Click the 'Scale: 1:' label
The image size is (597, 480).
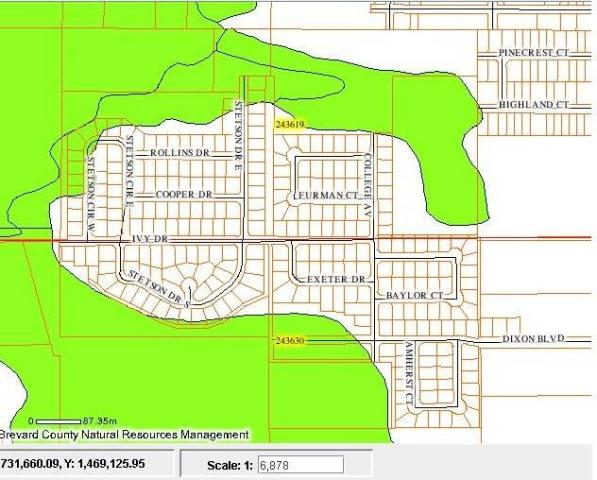[230, 466]
